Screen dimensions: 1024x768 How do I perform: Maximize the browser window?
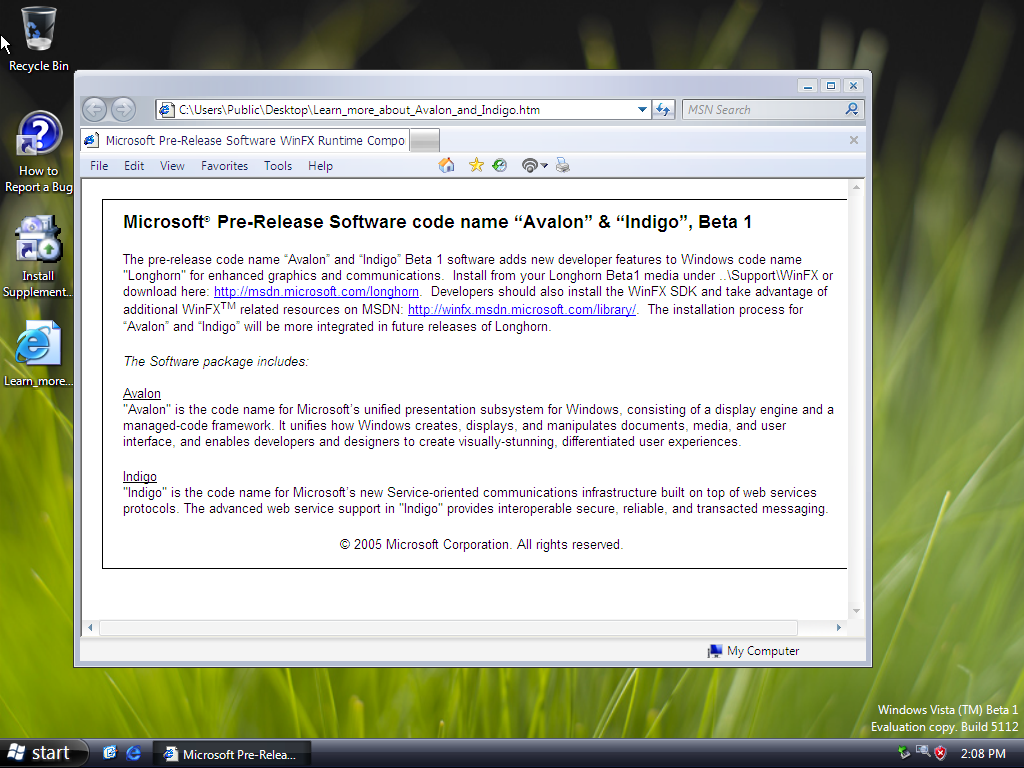coord(831,86)
